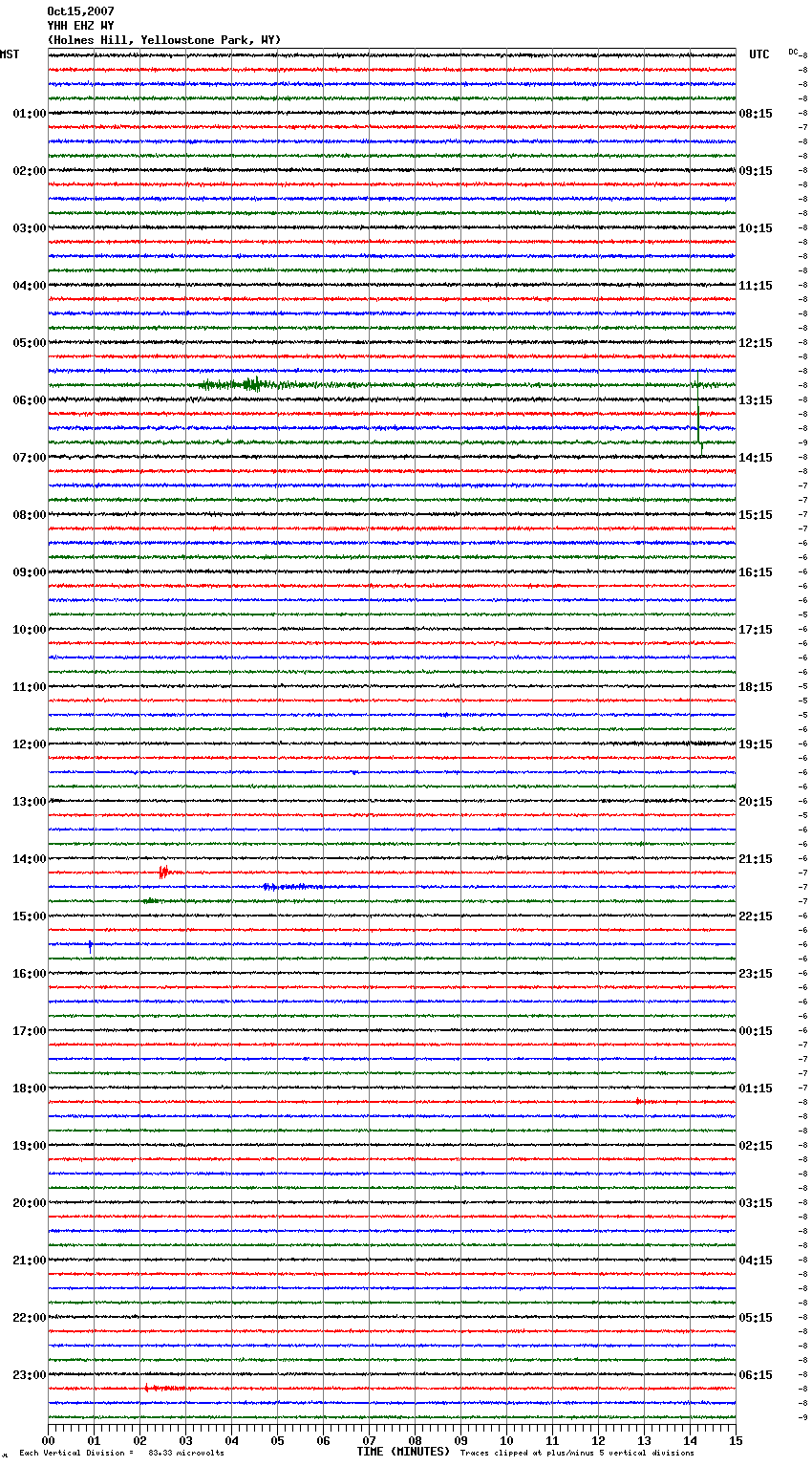Select the station code YHH EHZ WY
The image size is (812, 1466).
(x=80, y=26)
